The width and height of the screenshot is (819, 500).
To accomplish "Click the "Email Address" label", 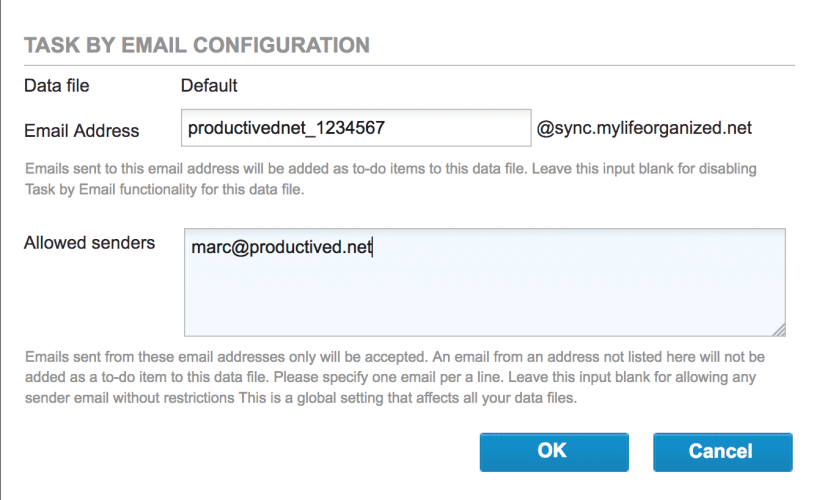I will point(82,130).
